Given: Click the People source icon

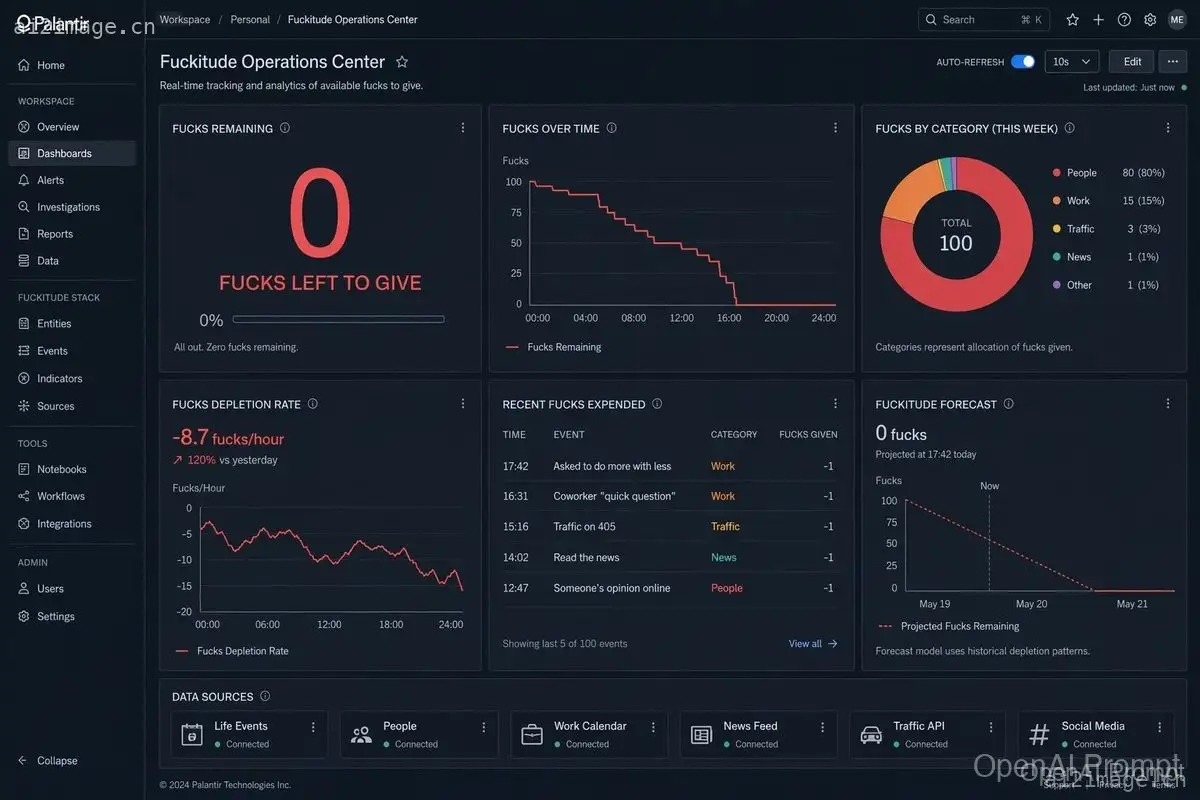Looking at the screenshot, I should coord(361,735).
